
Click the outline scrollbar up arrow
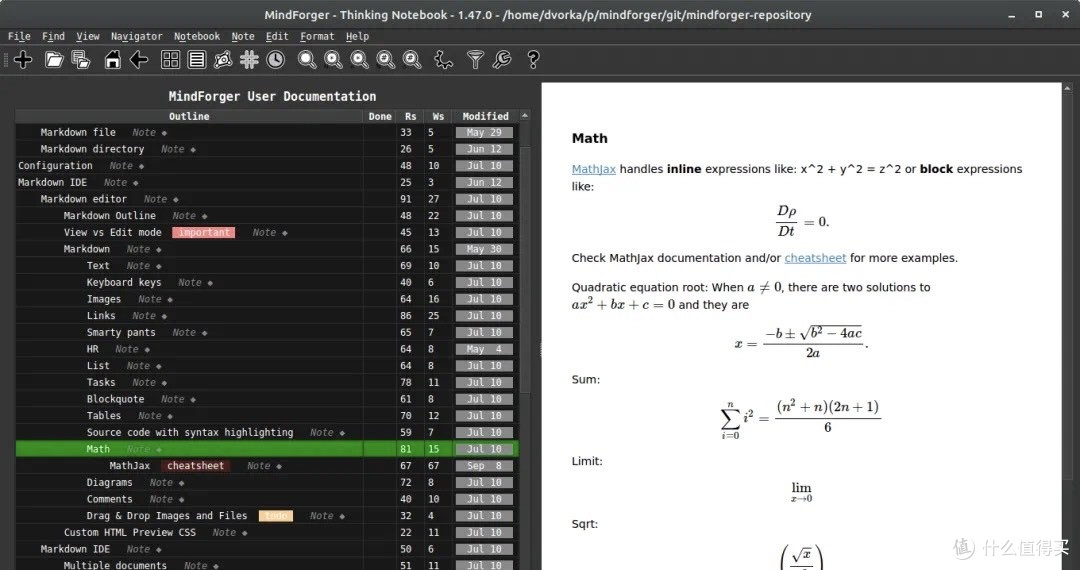(526, 116)
